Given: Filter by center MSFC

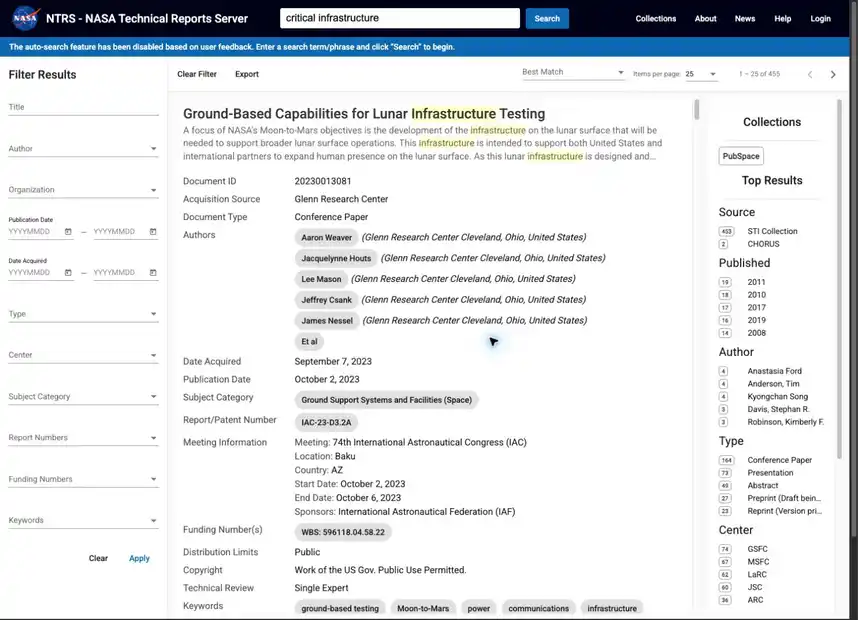Looking at the screenshot, I should [758, 562].
